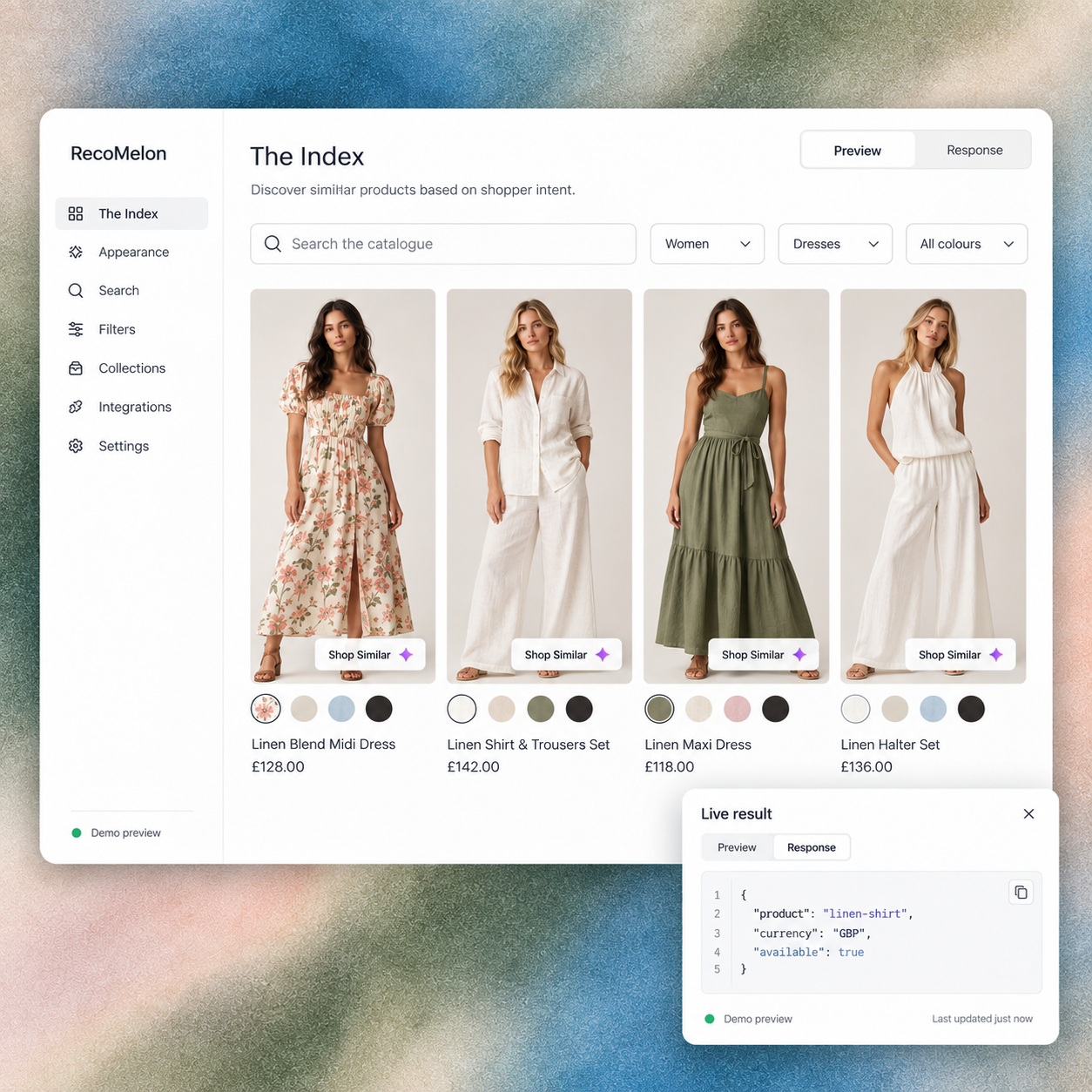
Task: Click the £142.00 price
Action: [x=473, y=767]
